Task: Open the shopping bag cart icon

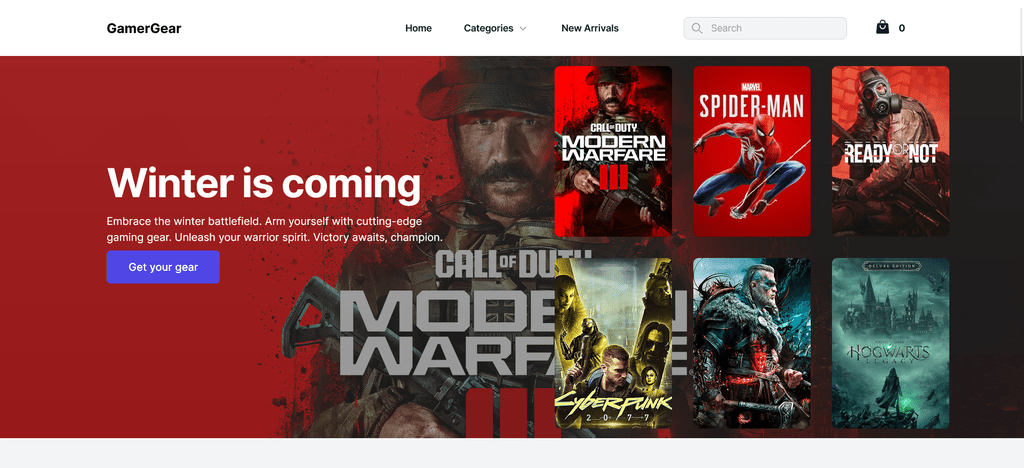Action: (x=882, y=27)
